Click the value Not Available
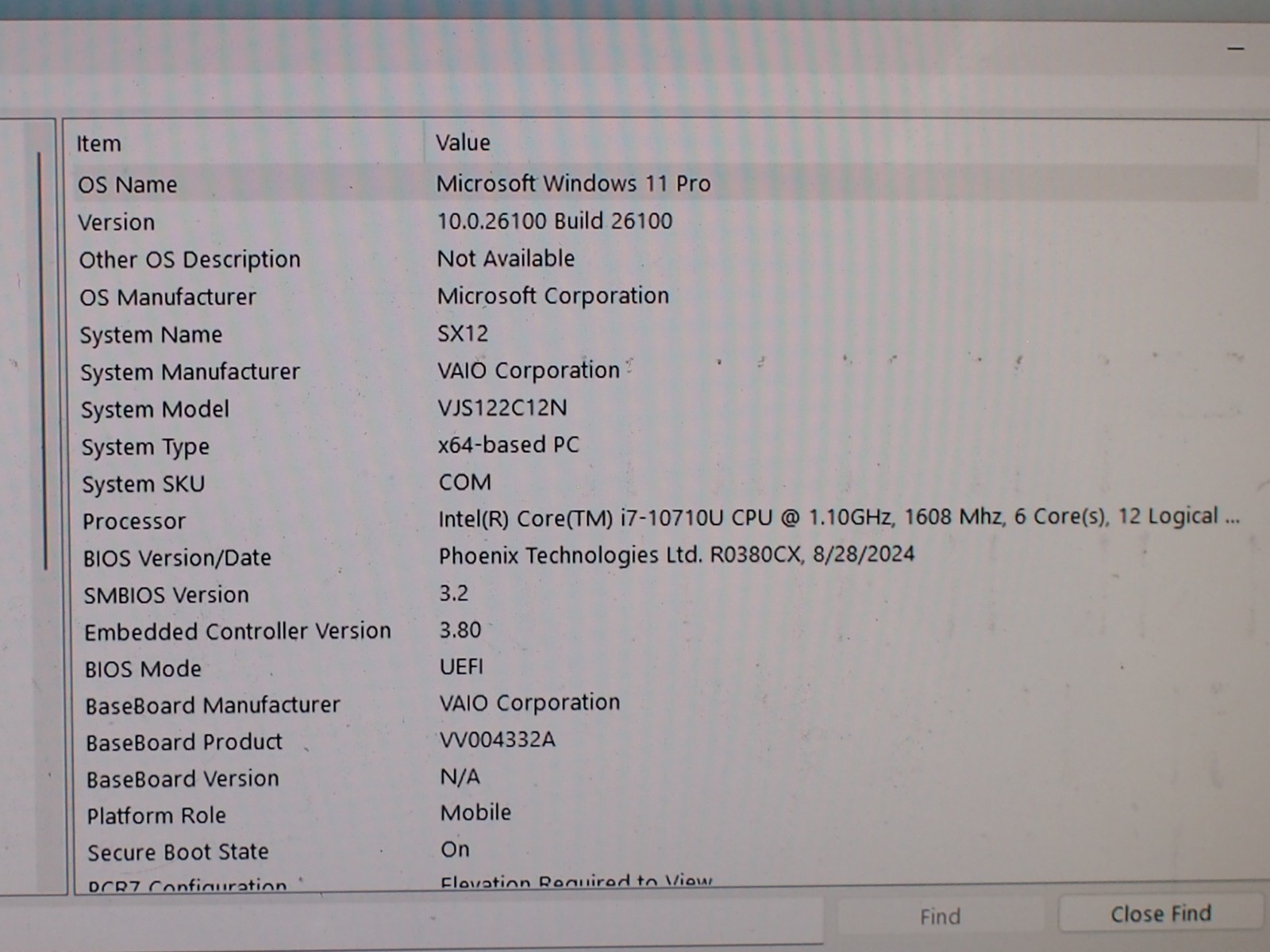The width and height of the screenshot is (1270, 952). point(506,258)
